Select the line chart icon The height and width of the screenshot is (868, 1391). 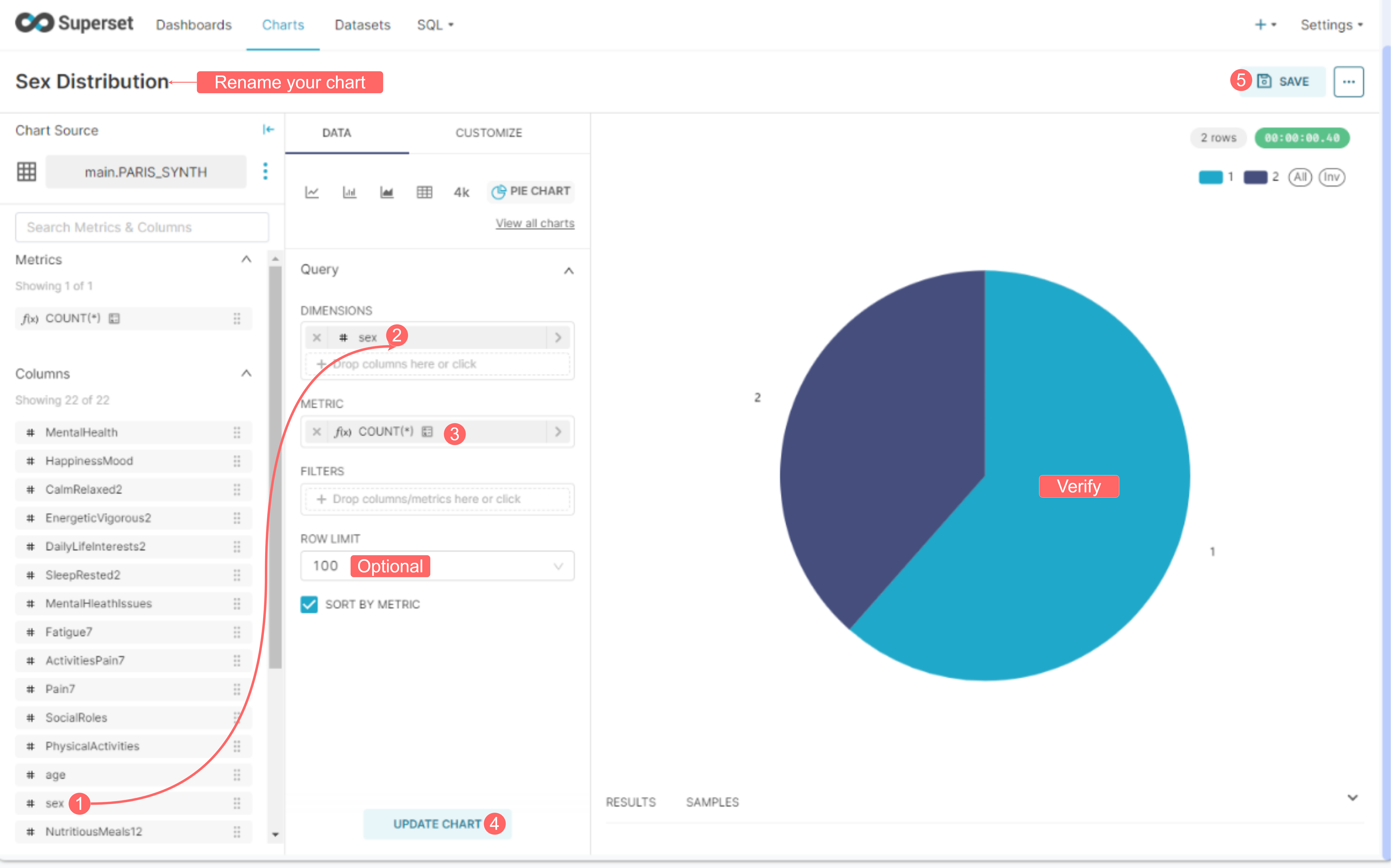(312, 192)
